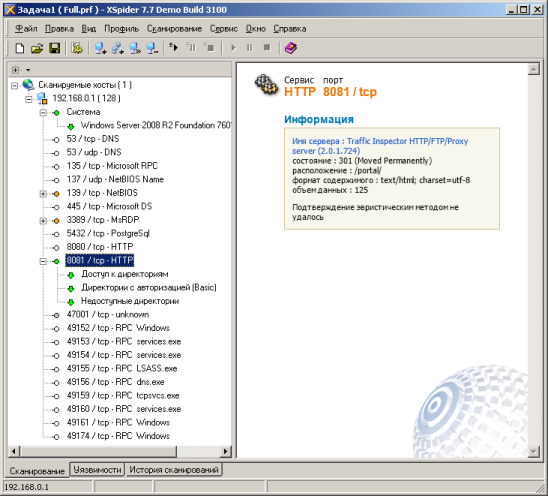Open help using the purple book icon
Screen dimensions: 548x496
coord(291,48)
